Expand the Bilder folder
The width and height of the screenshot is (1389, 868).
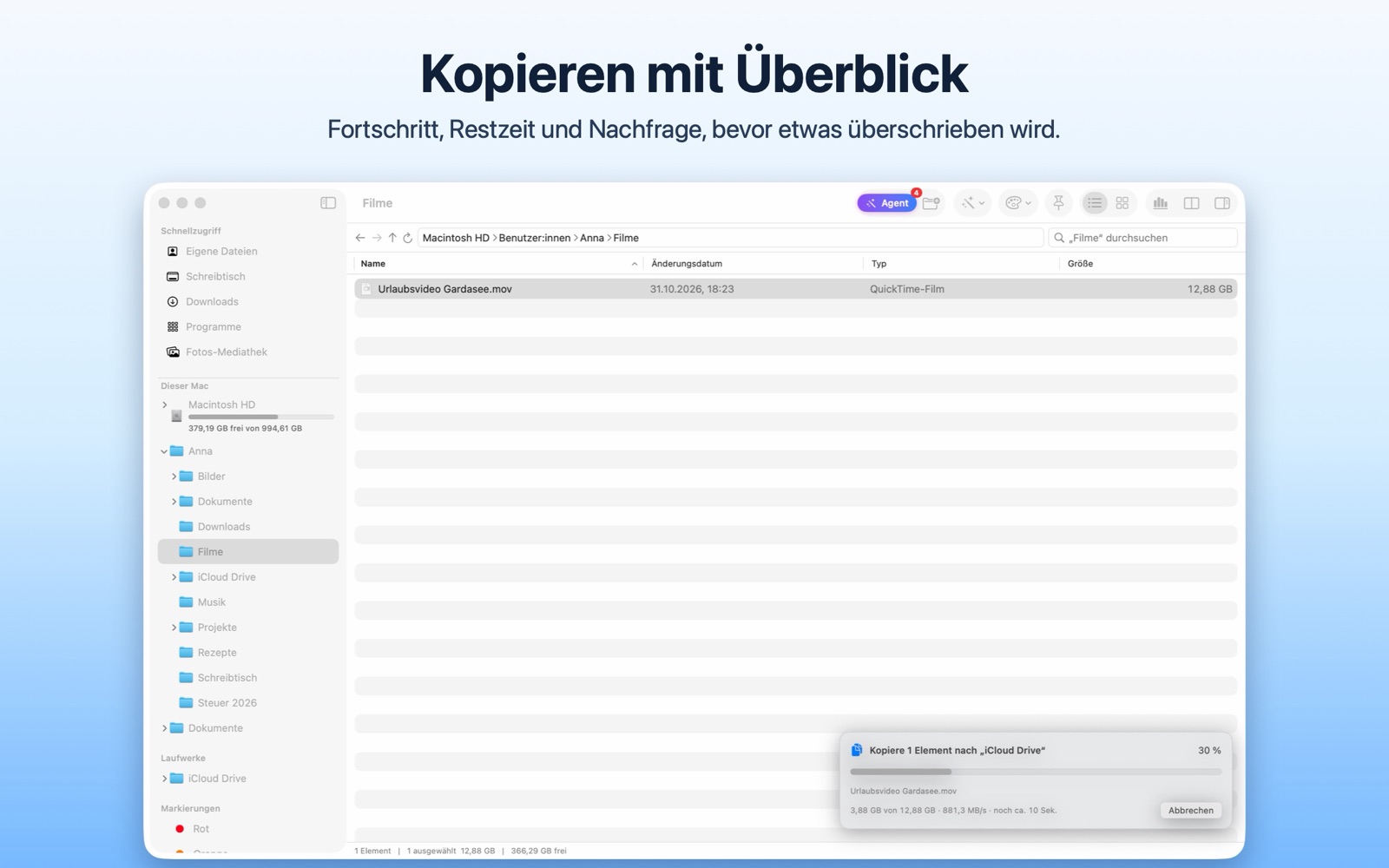click(x=174, y=477)
